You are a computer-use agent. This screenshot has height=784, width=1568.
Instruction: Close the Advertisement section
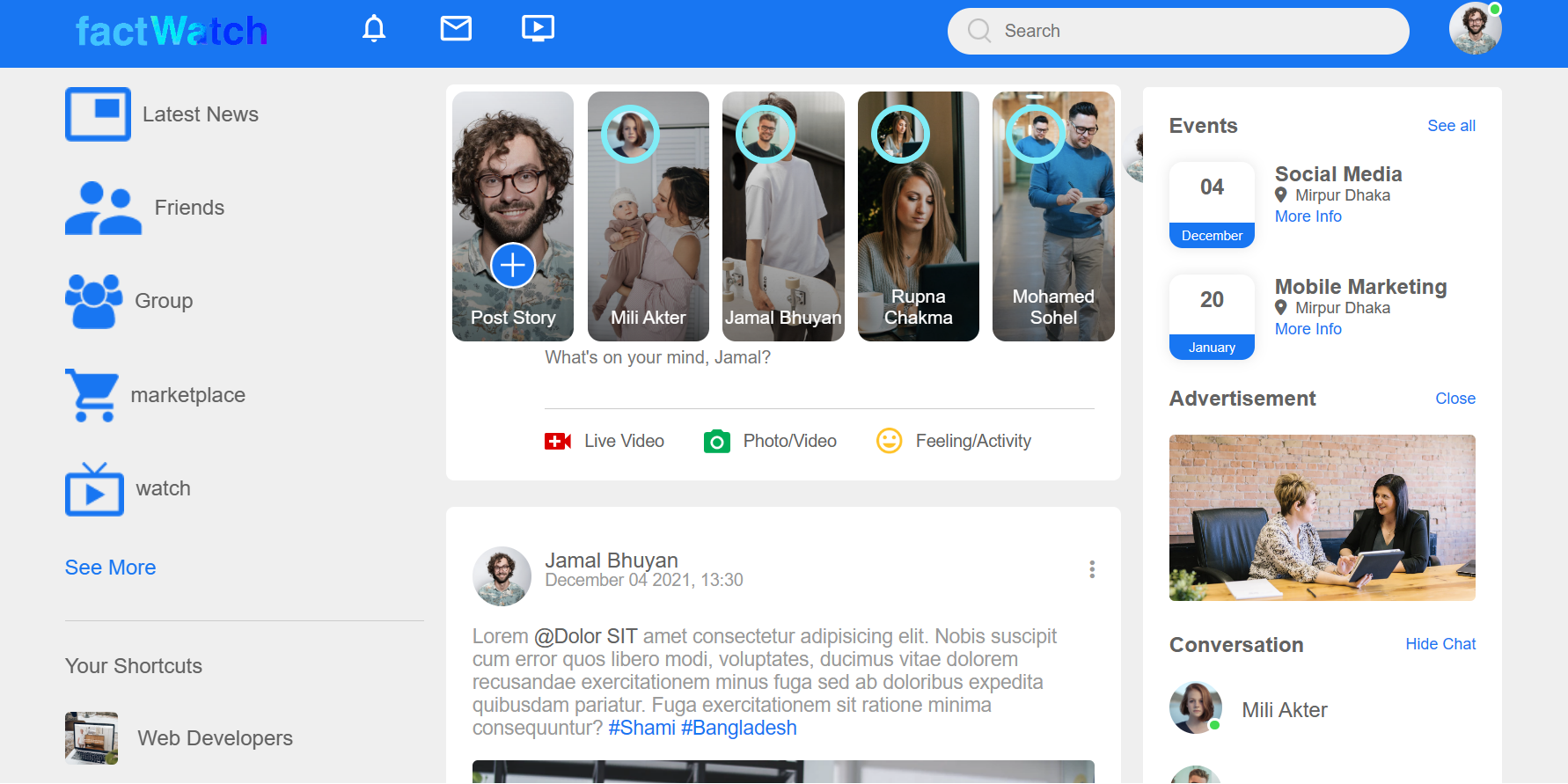pyautogui.click(x=1455, y=399)
